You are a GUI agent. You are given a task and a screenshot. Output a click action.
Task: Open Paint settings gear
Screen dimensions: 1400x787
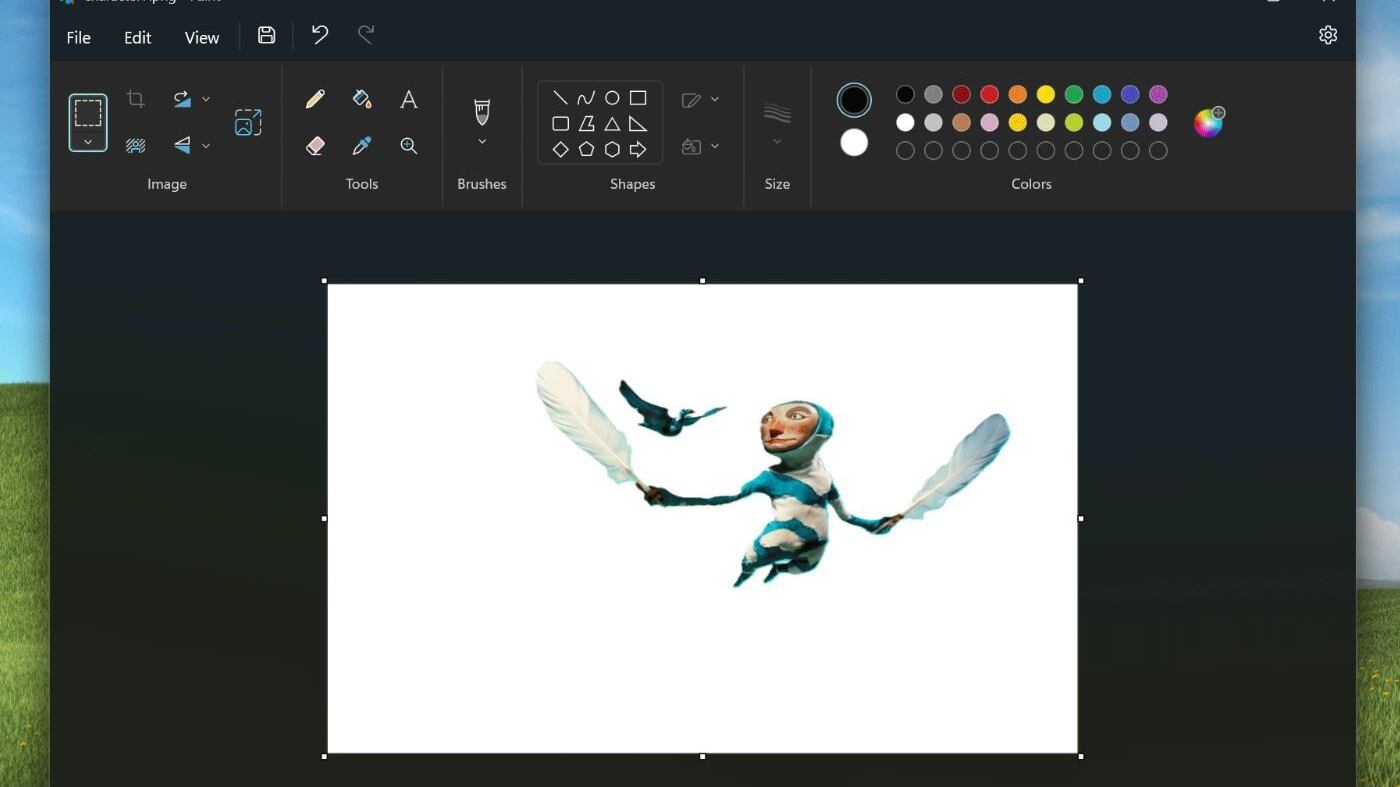(x=1327, y=35)
